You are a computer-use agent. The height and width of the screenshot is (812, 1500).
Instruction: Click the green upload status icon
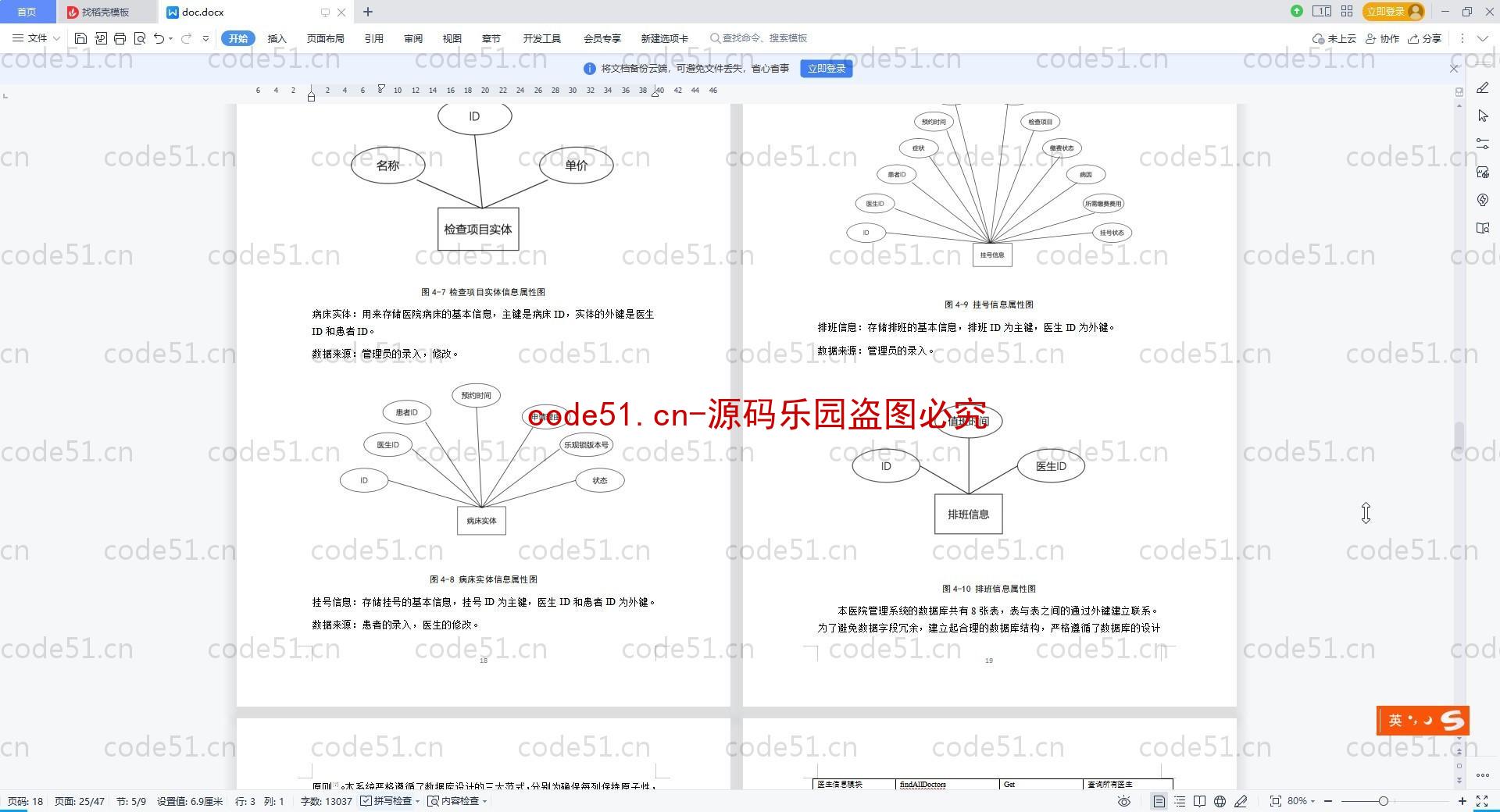[1297, 11]
